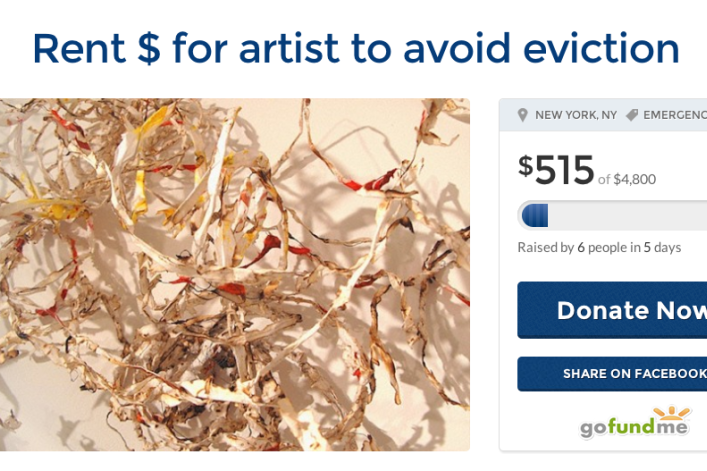Image resolution: width=707 pixels, height=471 pixels.
Task: Open the gofundme logo
Action: pos(634,422)
